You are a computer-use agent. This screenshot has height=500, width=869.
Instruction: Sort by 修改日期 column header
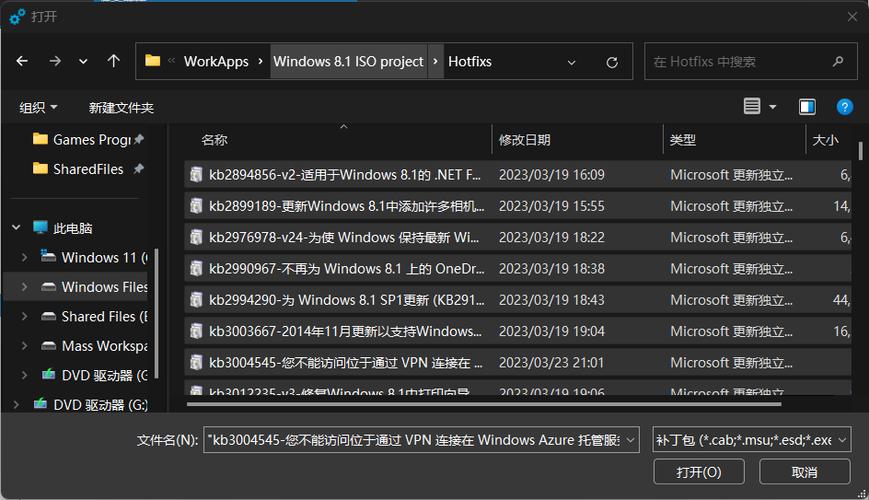coord(524,140)
